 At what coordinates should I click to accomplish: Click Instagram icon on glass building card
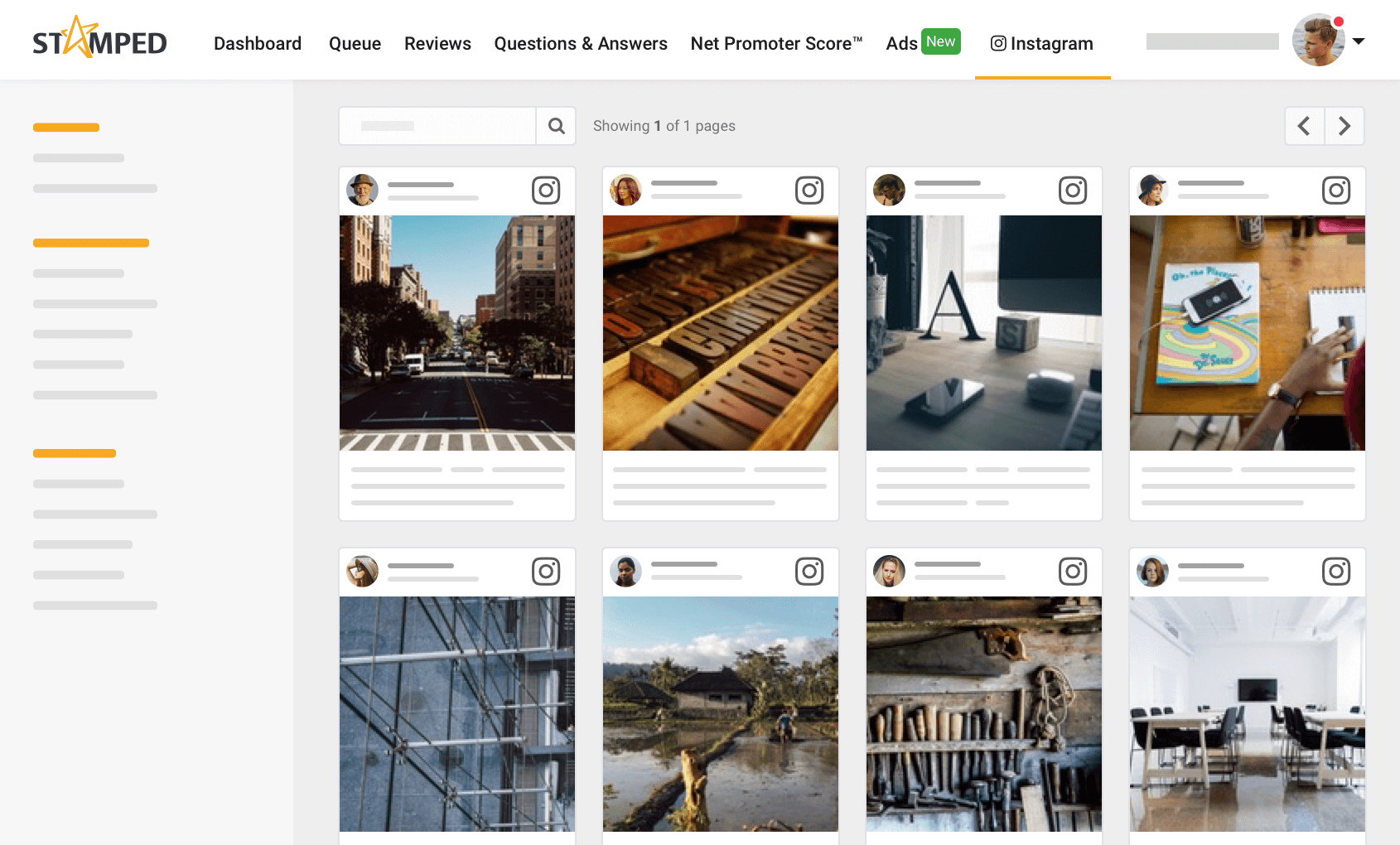click(546, 572)
